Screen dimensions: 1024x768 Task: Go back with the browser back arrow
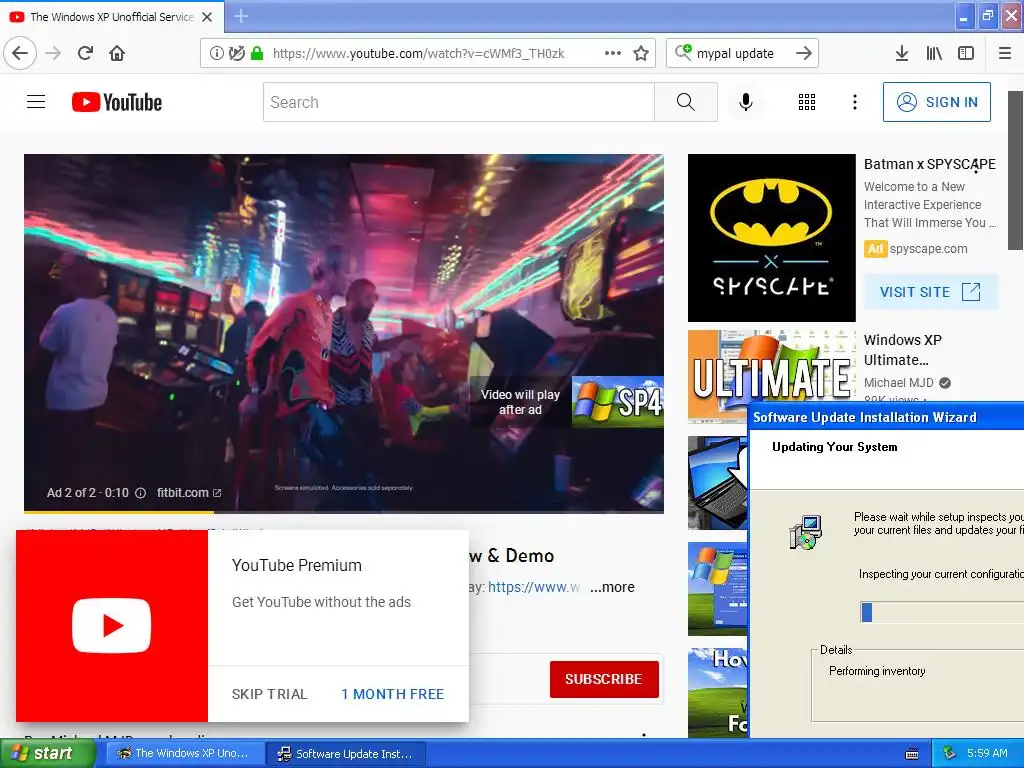(20, 53)
